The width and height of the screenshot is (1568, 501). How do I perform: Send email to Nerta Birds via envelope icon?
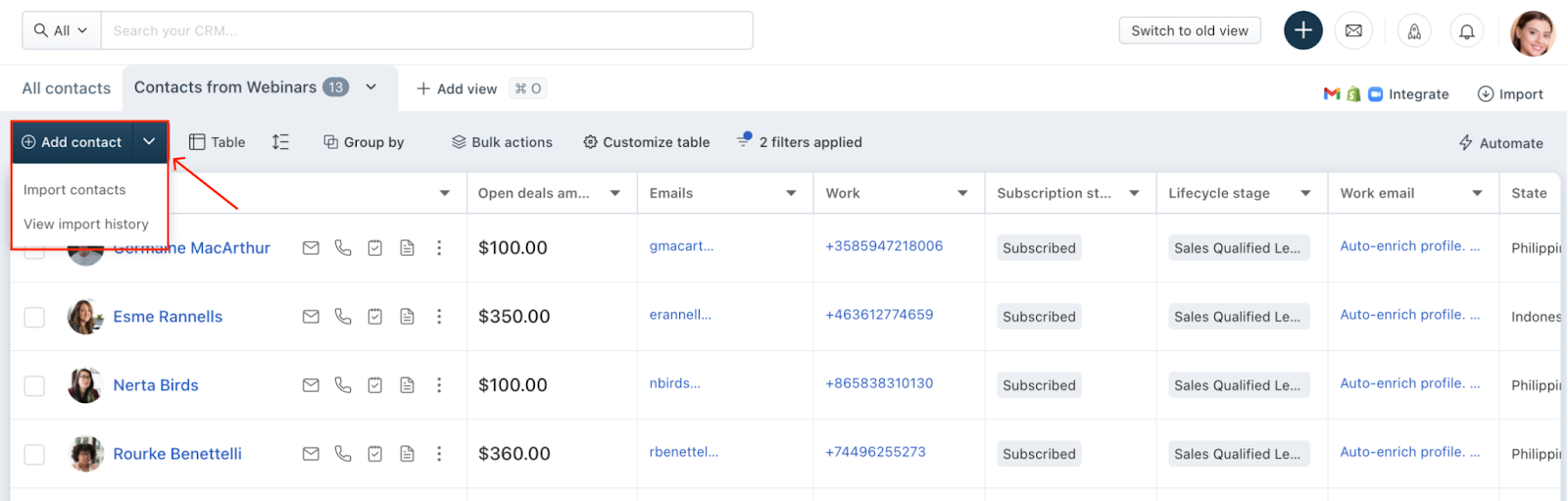311,385
